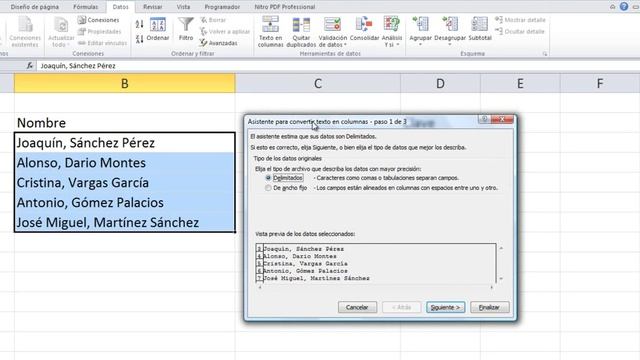Viewport: 640px width, 360px height.
Task: Click the Consolidar icon
Action: point(364,24)
